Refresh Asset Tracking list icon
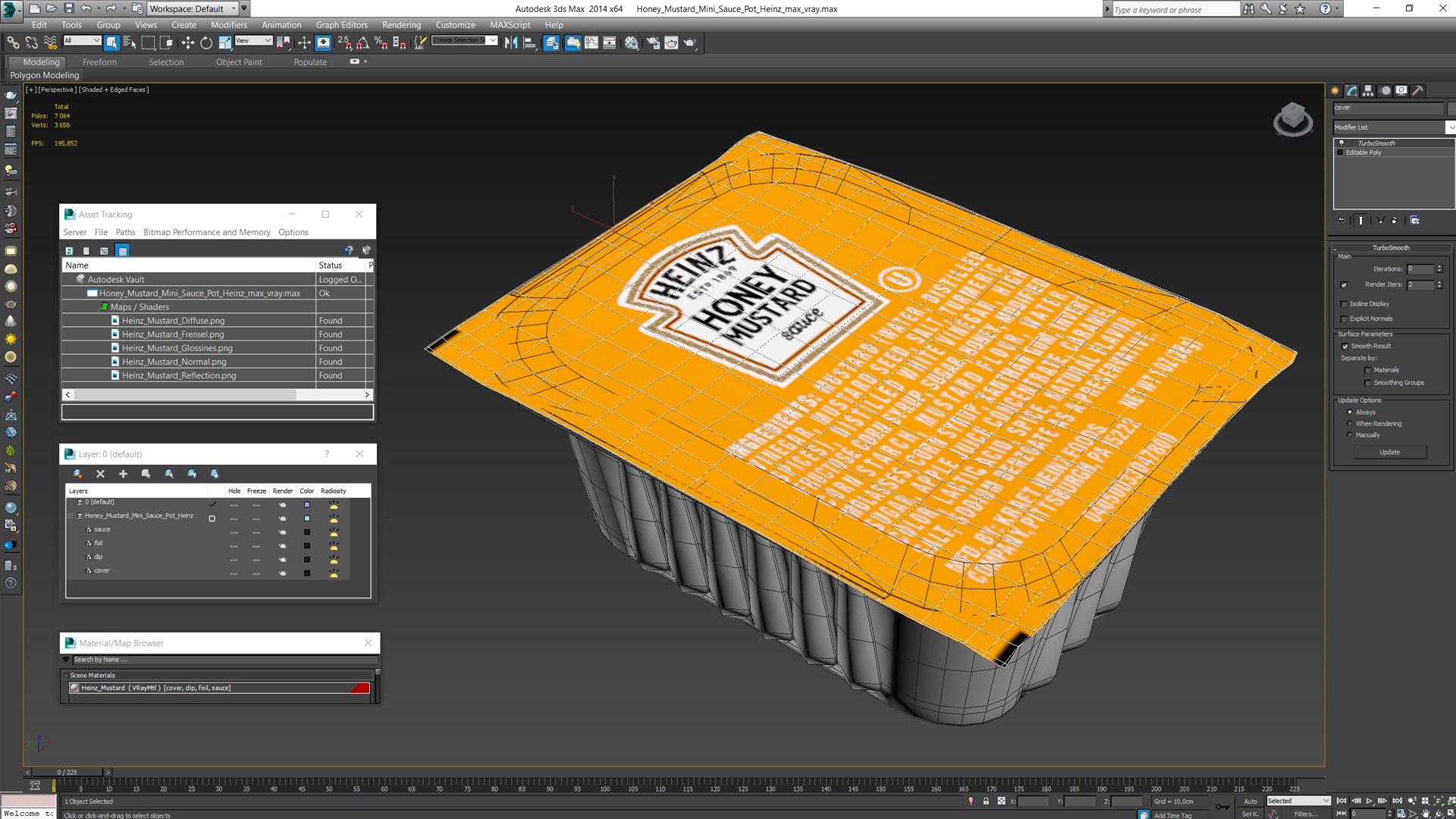1456x819 pixels. pyautogui.click(x=69, y=250)
